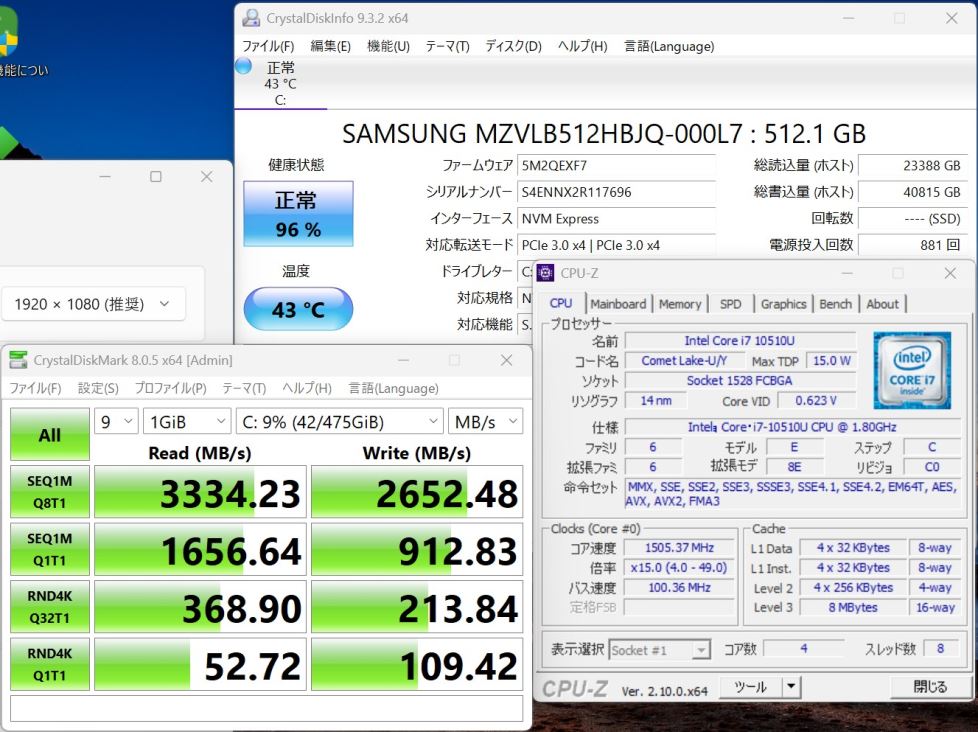Image resolution: width=978 pixels, height=732 pixels.
Task: Open 機能(U) menu in CrystalDiskInfo
Action: (x=388, y=46)
